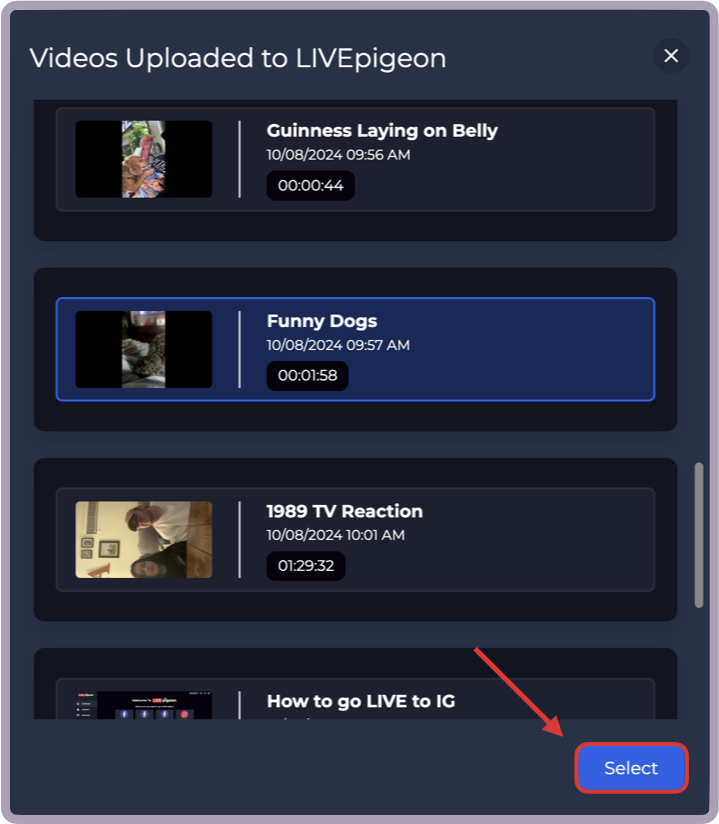Click the 01:29:32 duration badge
The height and width of the screenshot is (824, 719).
[306, 566]
